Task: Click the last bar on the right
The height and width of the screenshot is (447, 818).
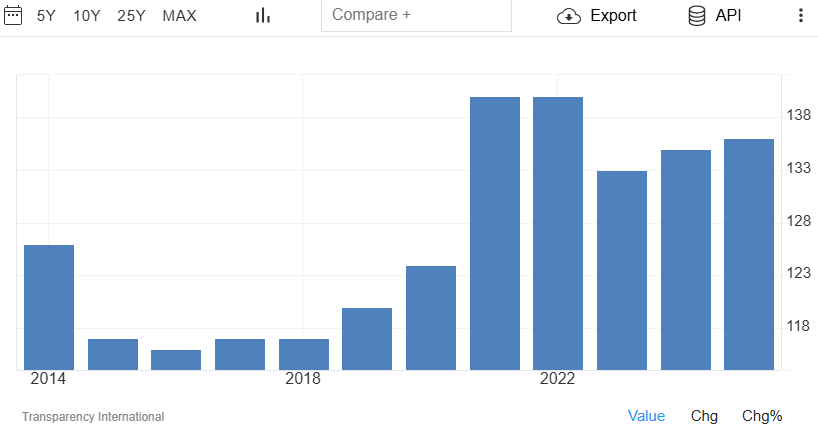Action: [x=749, y=255]
